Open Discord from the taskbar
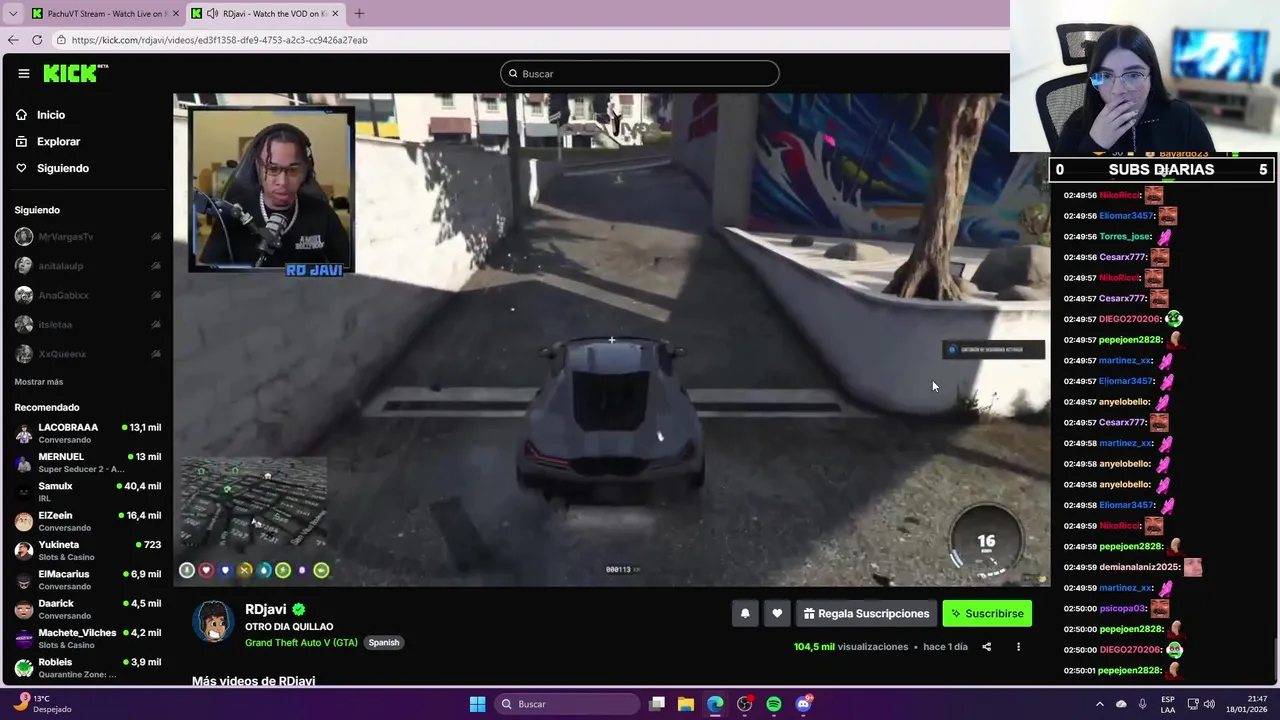1280x720 pixels. [803, 704]
